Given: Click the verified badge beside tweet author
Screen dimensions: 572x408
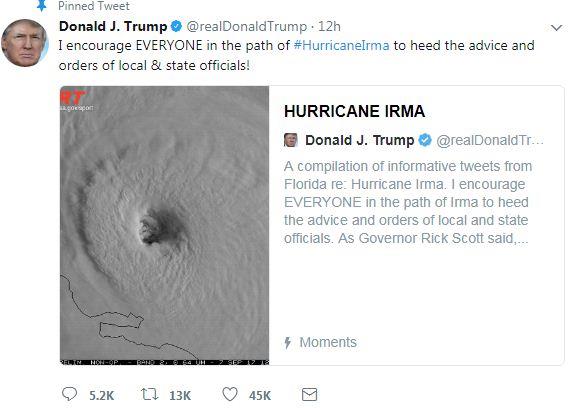Looking at the screenshot, I should pyautogui.click(x=177, y=27).
